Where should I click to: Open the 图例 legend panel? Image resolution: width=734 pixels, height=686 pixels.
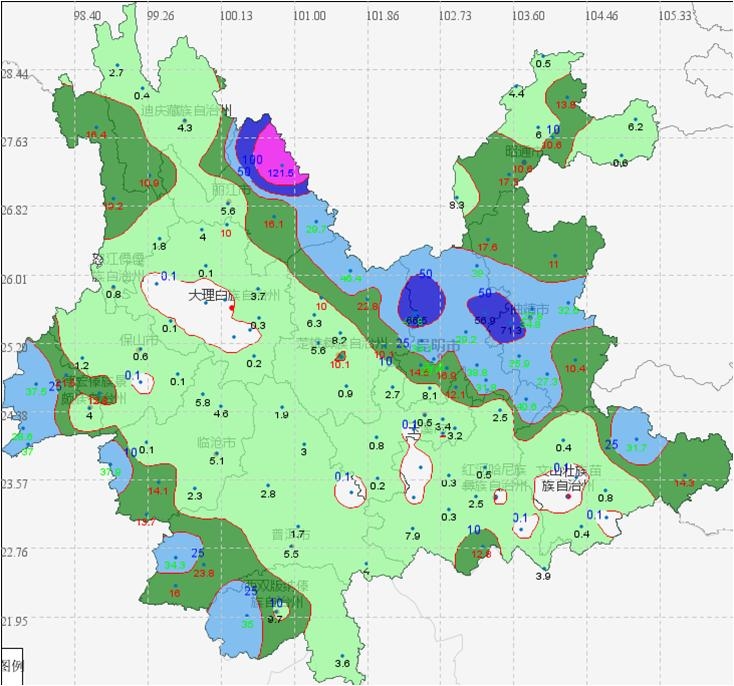(x=13, y=664)
